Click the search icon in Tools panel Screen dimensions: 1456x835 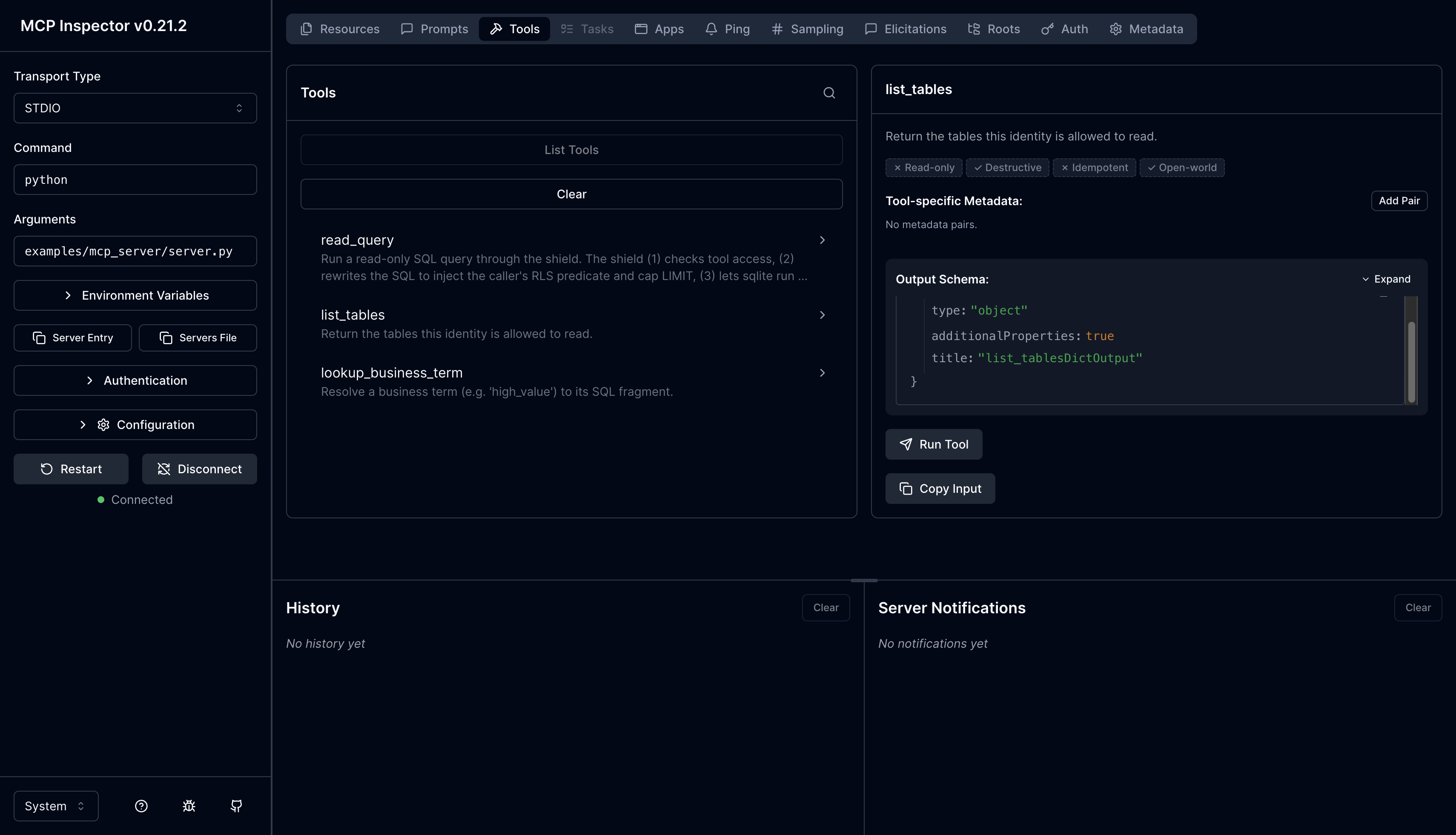[x=829, y=92]
